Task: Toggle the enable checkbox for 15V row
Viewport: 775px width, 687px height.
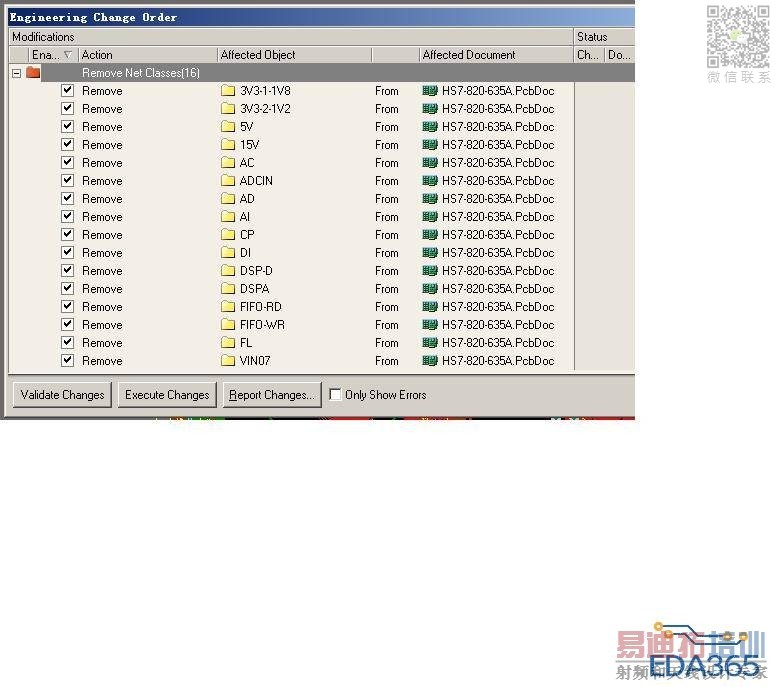Action: (67, 144)
